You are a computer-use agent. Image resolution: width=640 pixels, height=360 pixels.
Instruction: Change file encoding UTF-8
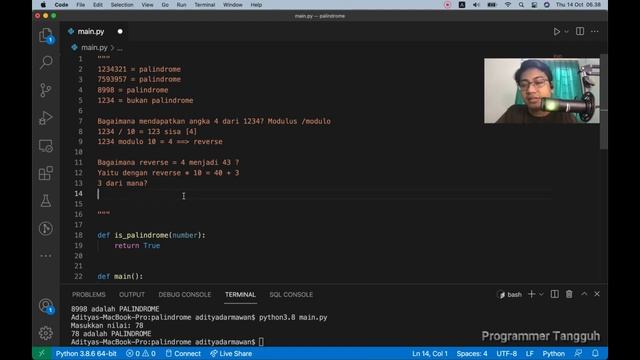507,353
